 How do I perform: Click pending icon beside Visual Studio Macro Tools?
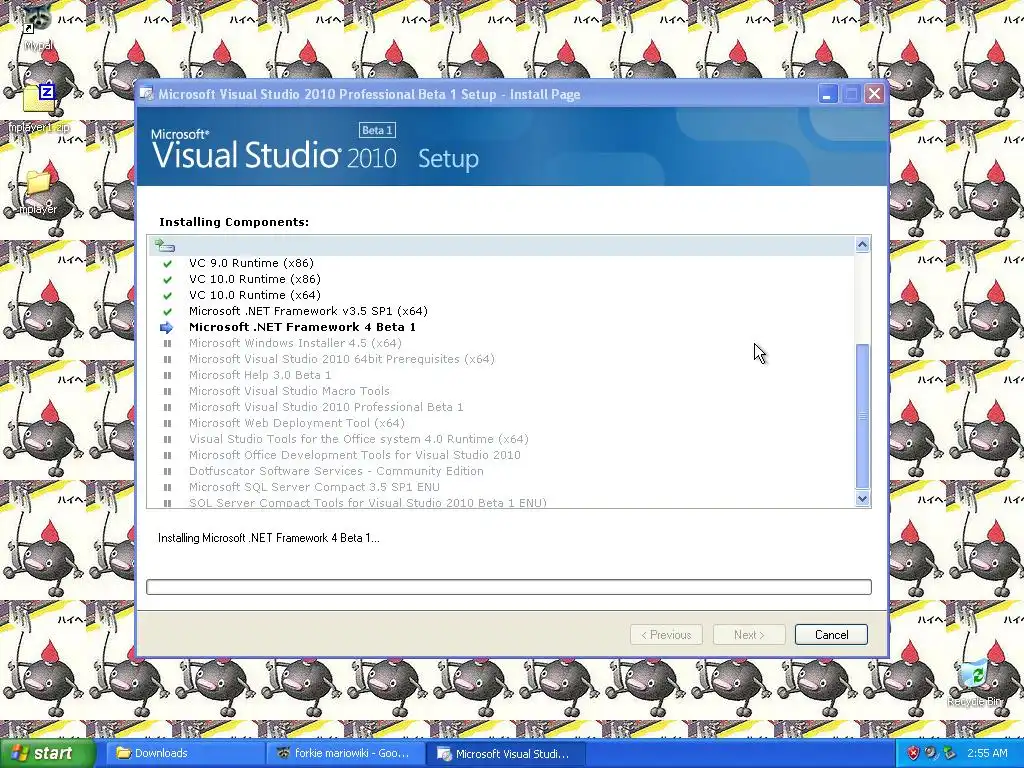(167, 391)
